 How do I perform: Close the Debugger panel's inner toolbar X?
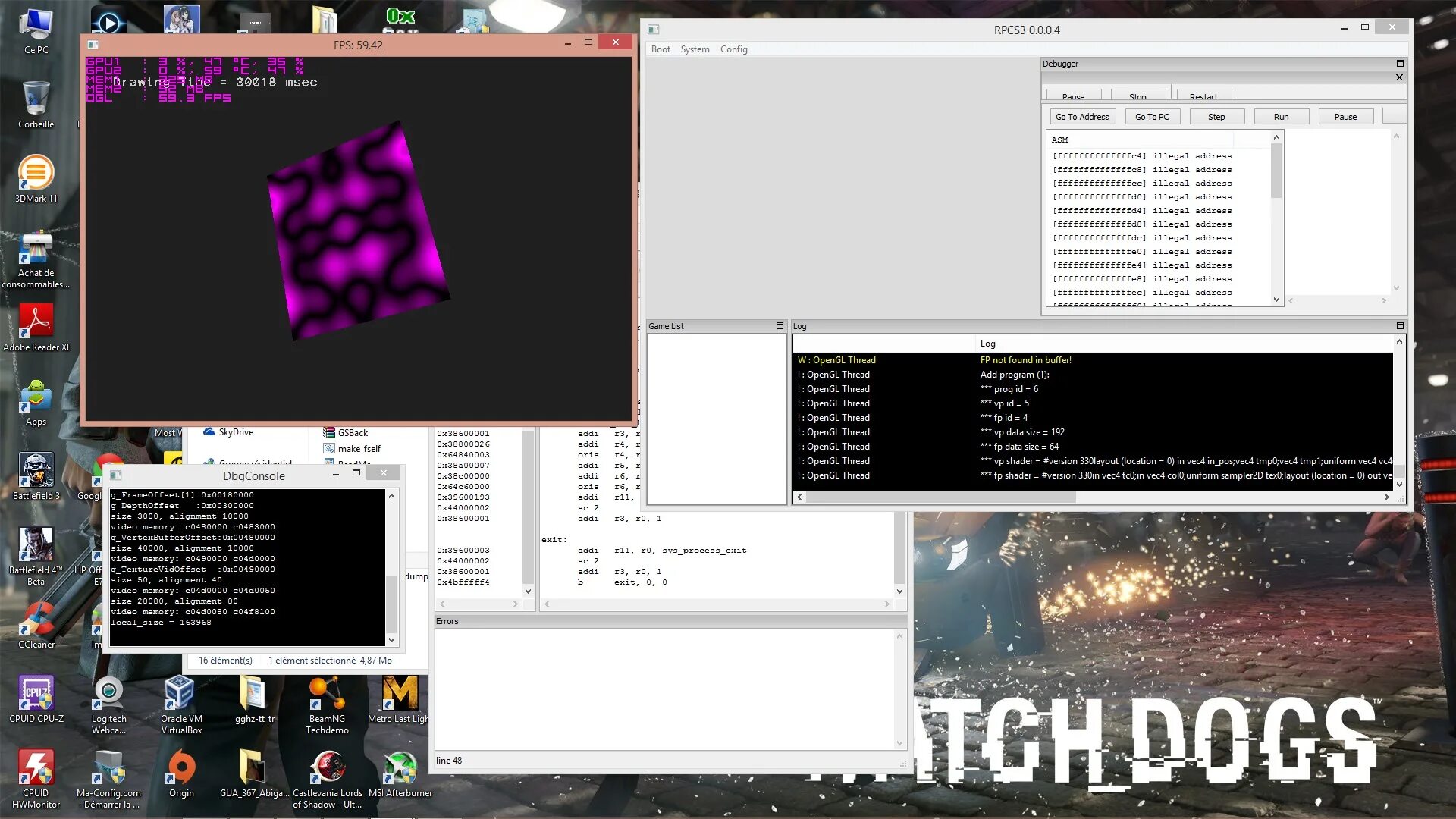click(1399, 77)
